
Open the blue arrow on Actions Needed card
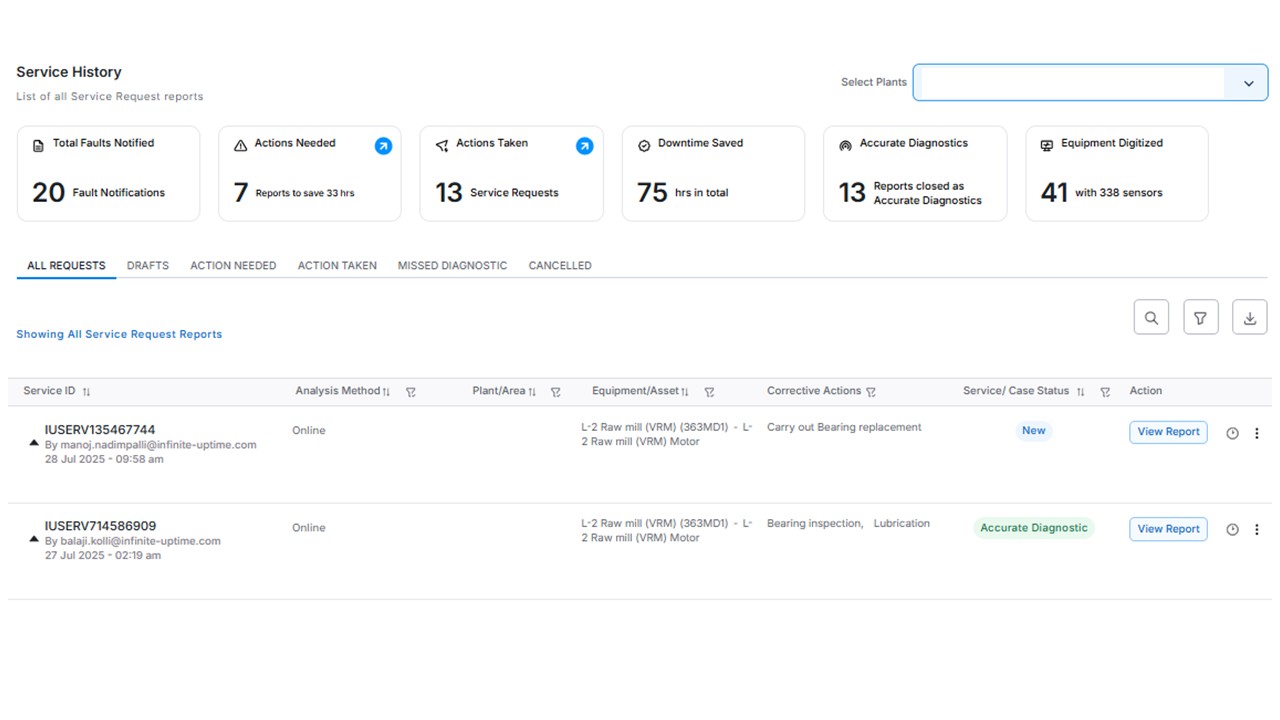click(383, 146)
